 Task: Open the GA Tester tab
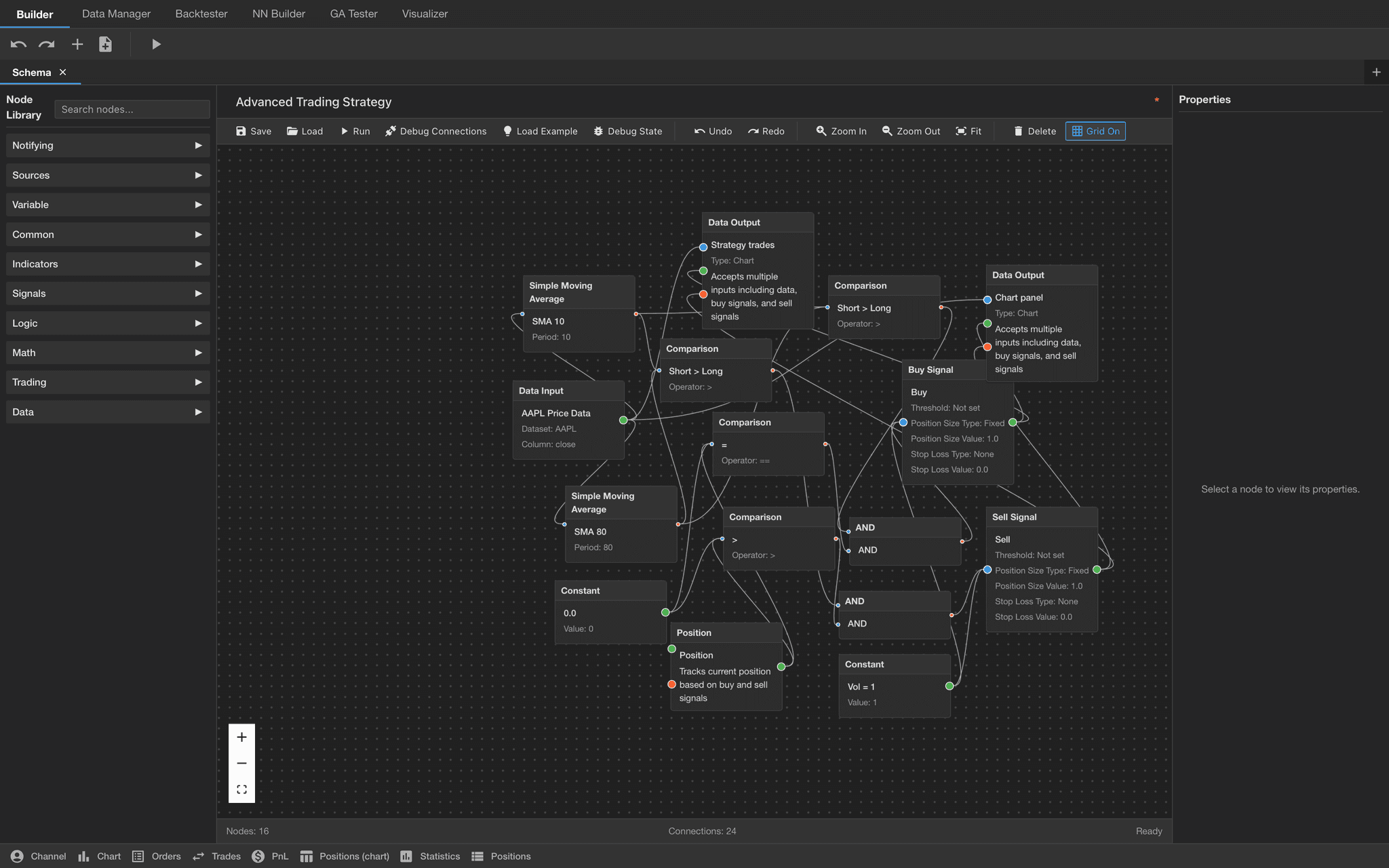point(353,14)
